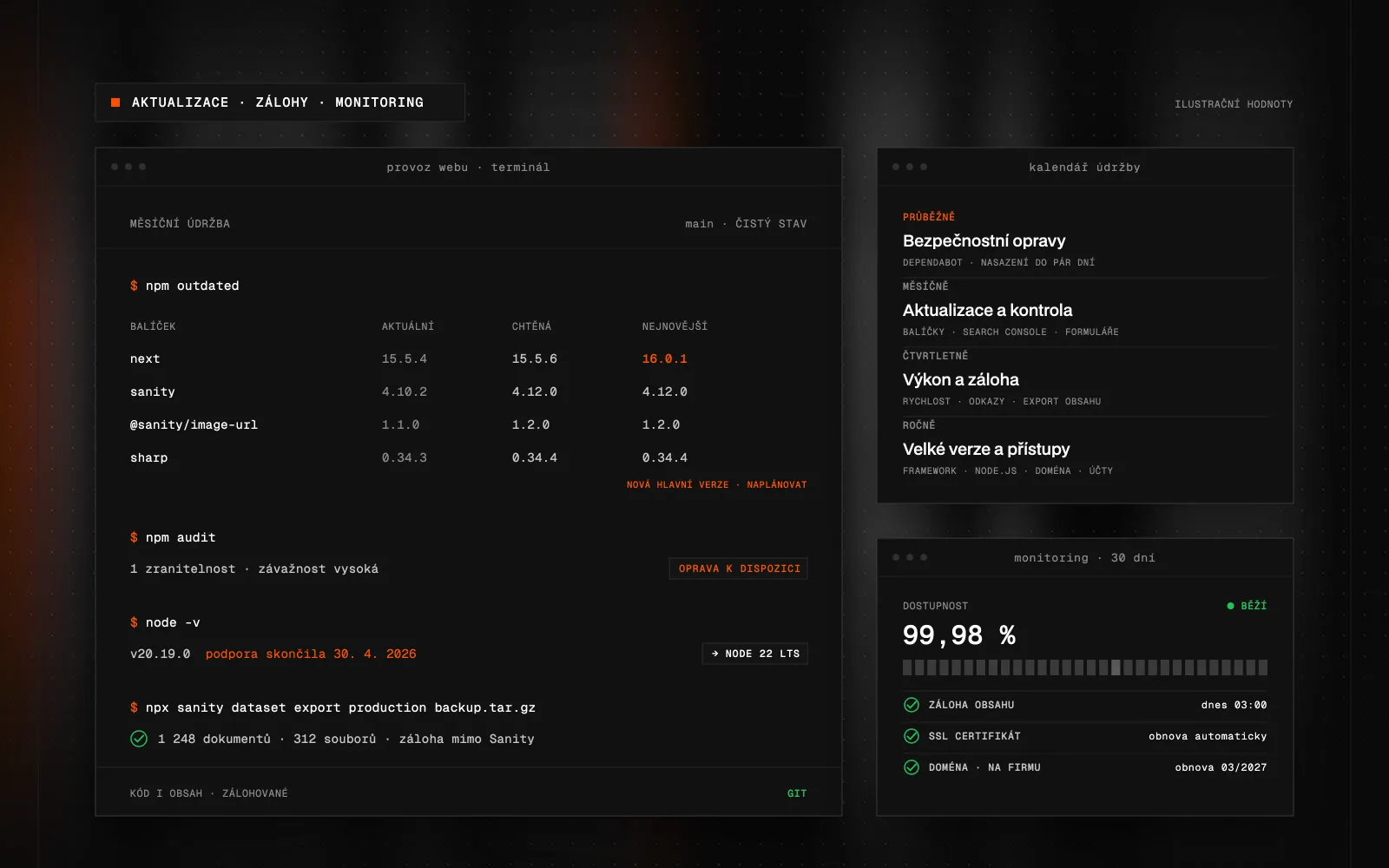The image size is (1389, 868).
Task: Click the 'dnes 03:00' backup time
Action: [x=1234, y=705]
